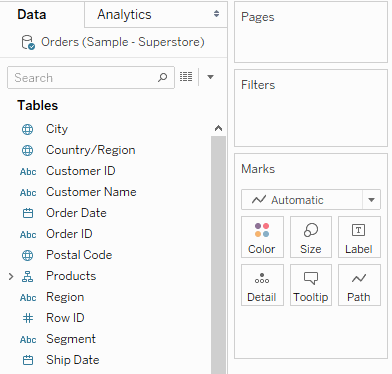Click the fields list scroll up arrow
The image size is (392, 374).
point(218,128)
